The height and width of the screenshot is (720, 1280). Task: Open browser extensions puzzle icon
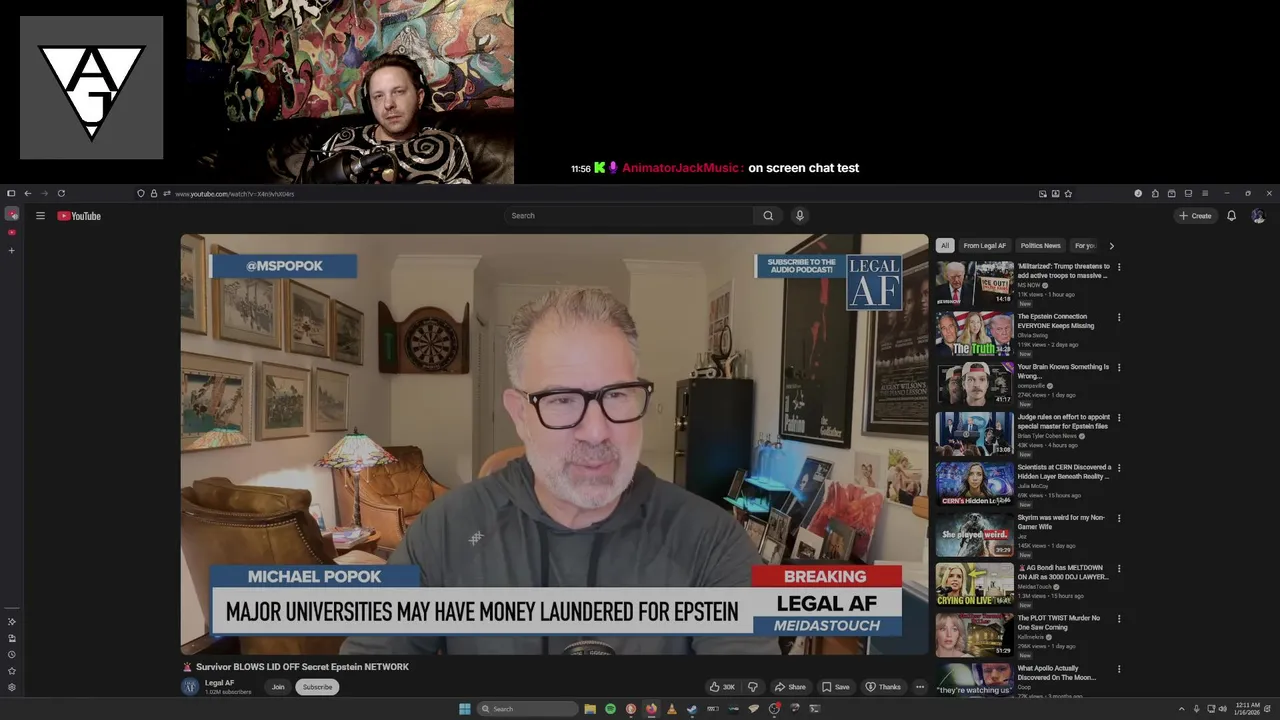1155,193
